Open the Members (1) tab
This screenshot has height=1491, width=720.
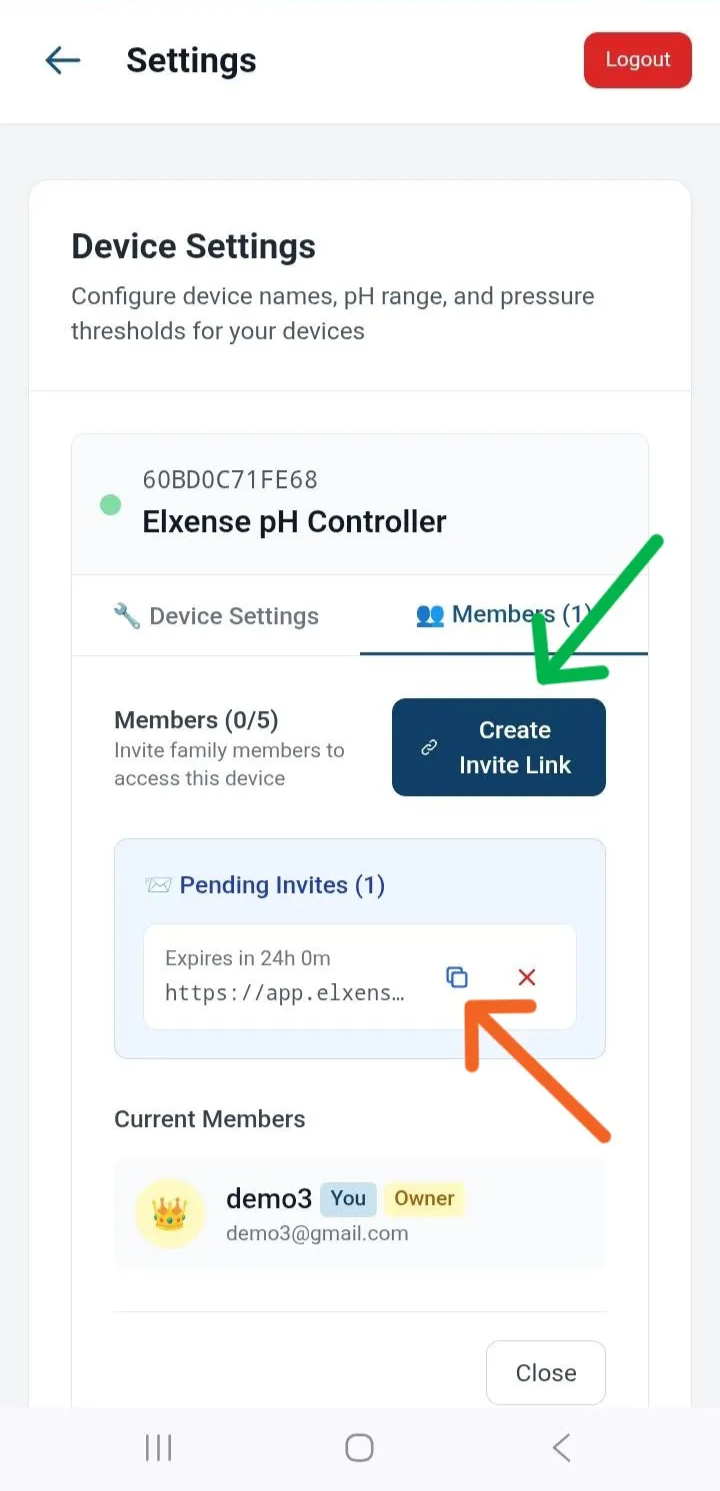503,614
